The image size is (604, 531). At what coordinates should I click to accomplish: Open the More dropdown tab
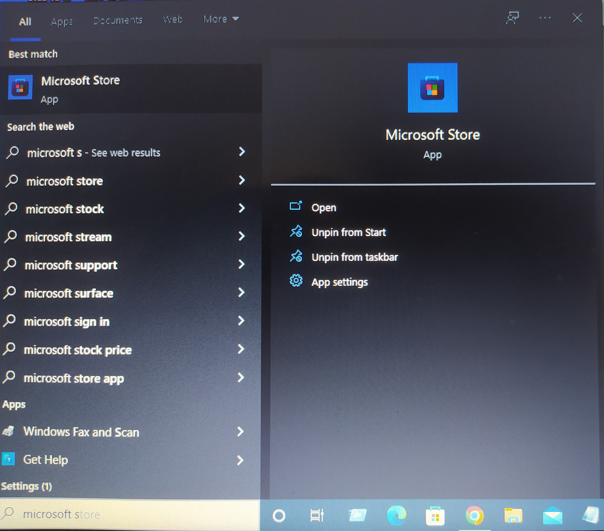coord(221,19)
